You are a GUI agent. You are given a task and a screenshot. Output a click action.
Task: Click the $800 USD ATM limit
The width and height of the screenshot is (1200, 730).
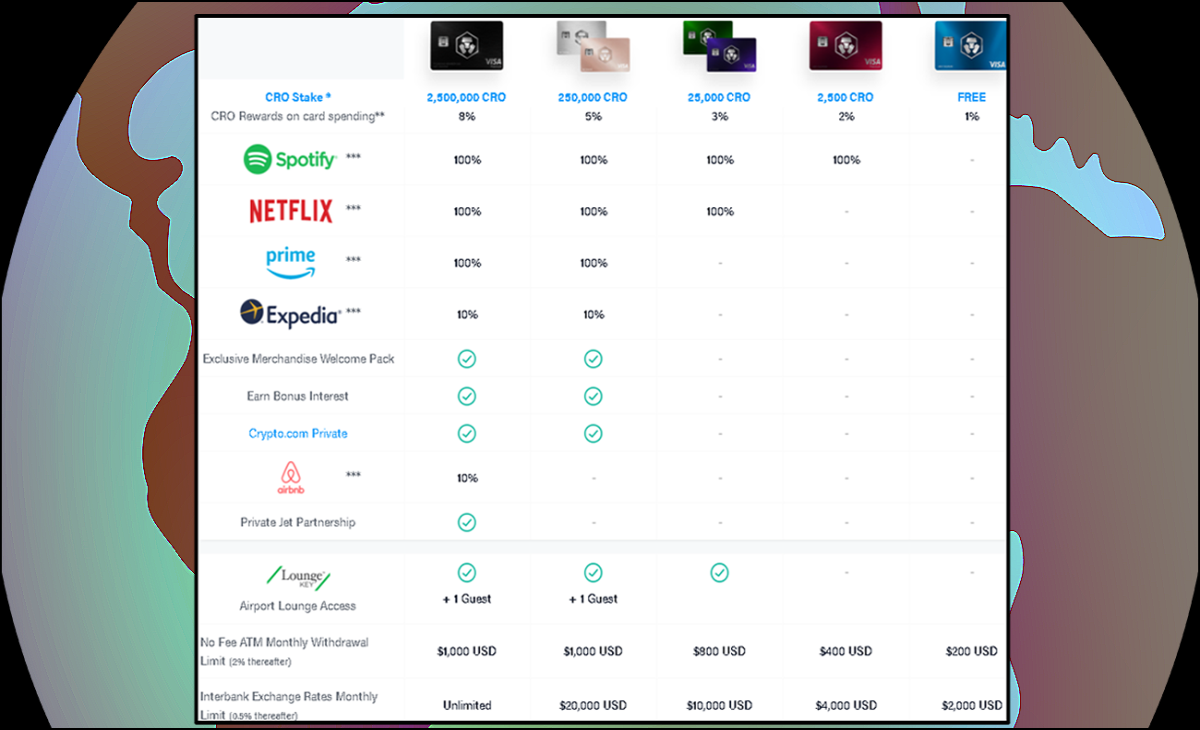click(x=719, y=651)
